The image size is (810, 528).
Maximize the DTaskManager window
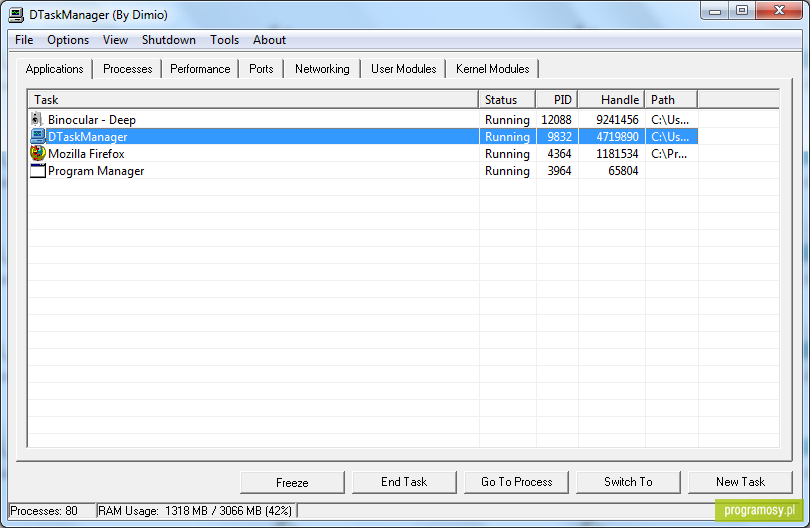click(742, 11)
